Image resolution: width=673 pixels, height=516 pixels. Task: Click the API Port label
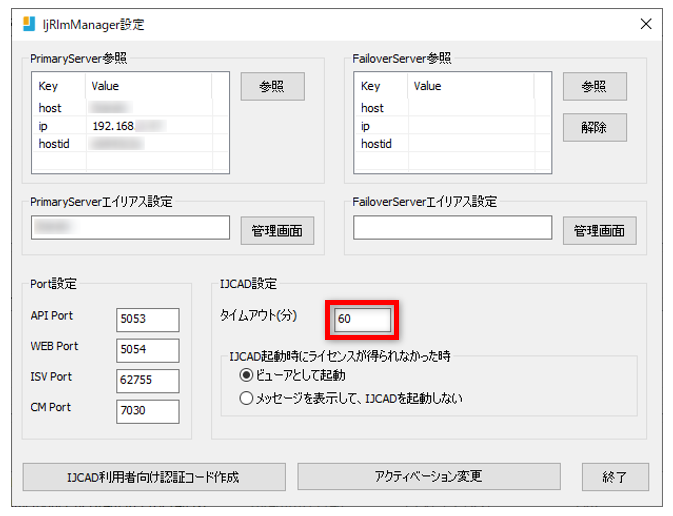(x=52, y=316)
